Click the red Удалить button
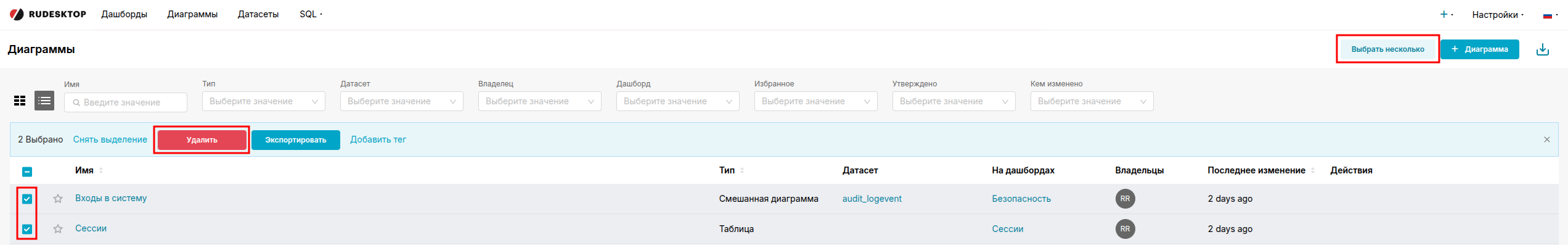The image size is (1568, 245). point(202,140)
